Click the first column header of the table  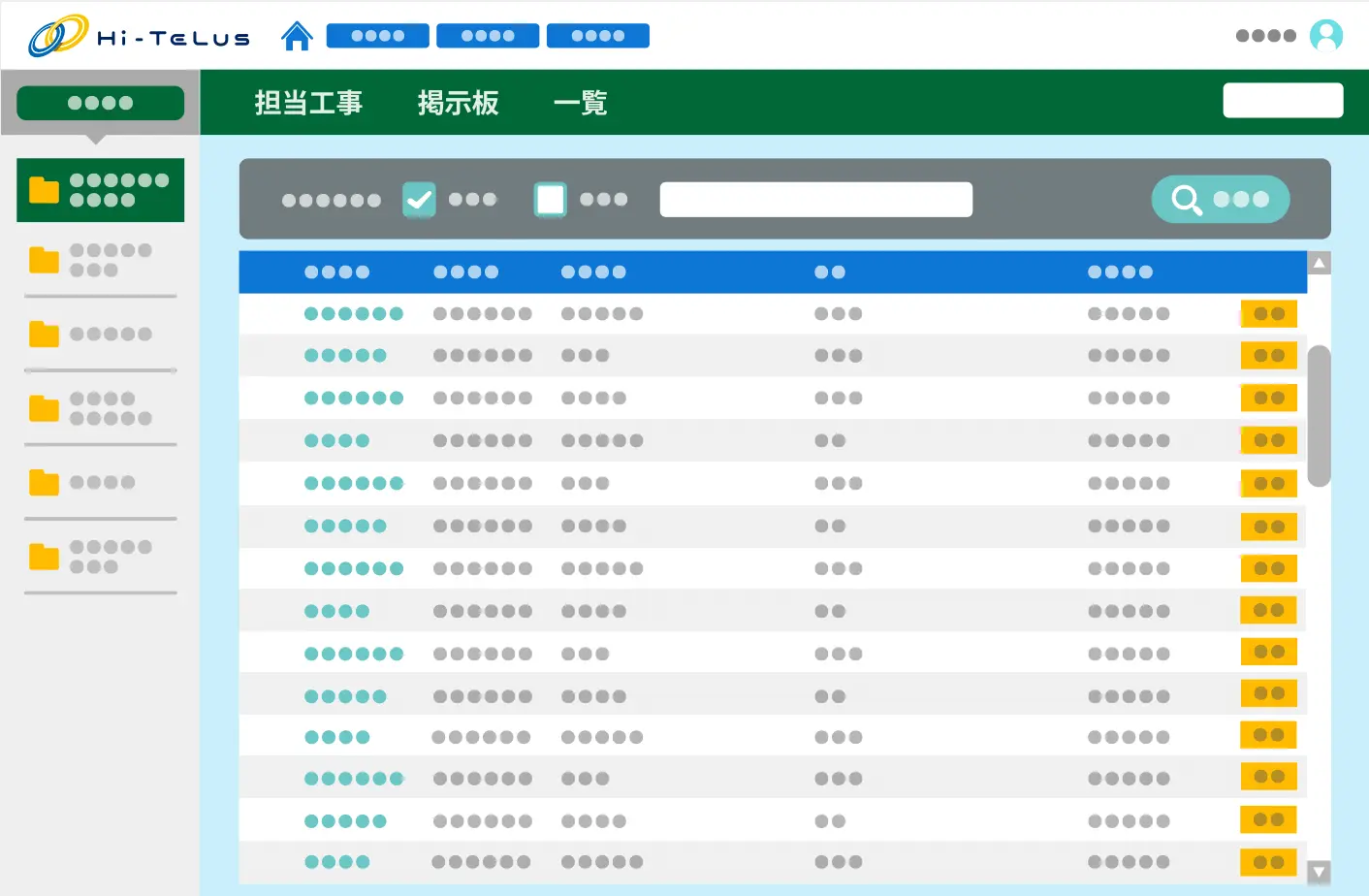337,272
